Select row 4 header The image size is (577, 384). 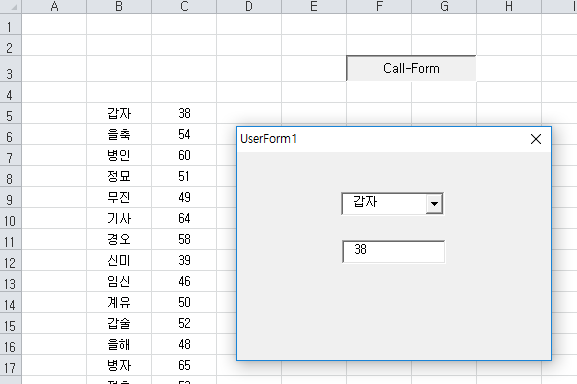[10, 92]
